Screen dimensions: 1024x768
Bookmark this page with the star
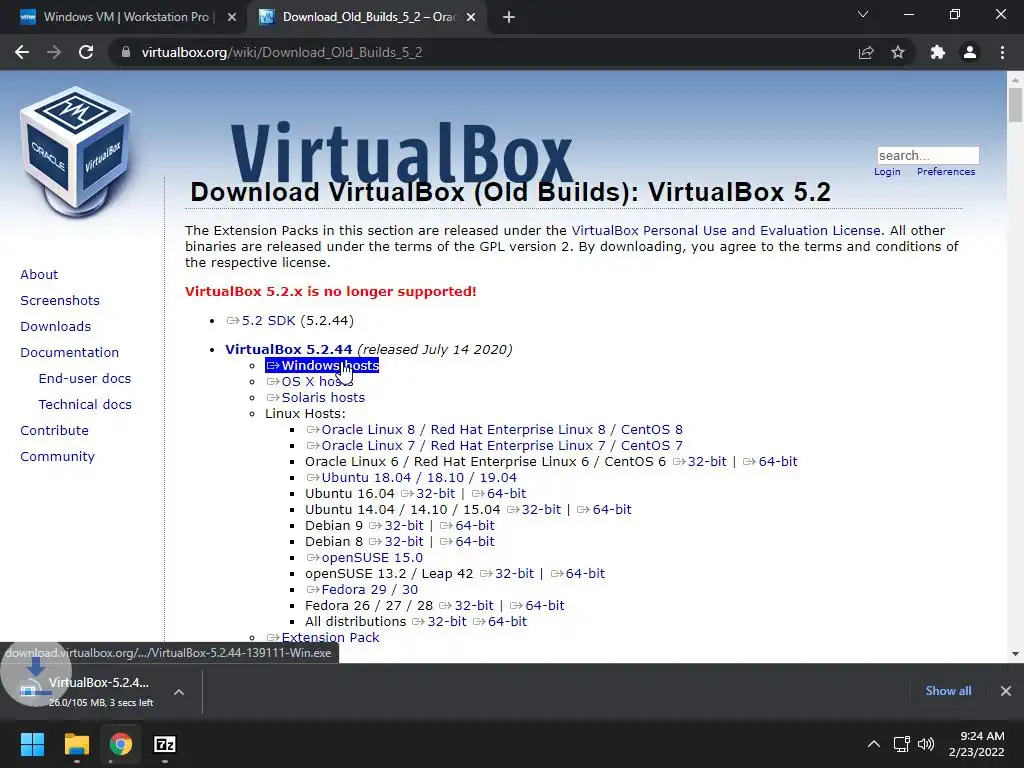pos(898,52)
